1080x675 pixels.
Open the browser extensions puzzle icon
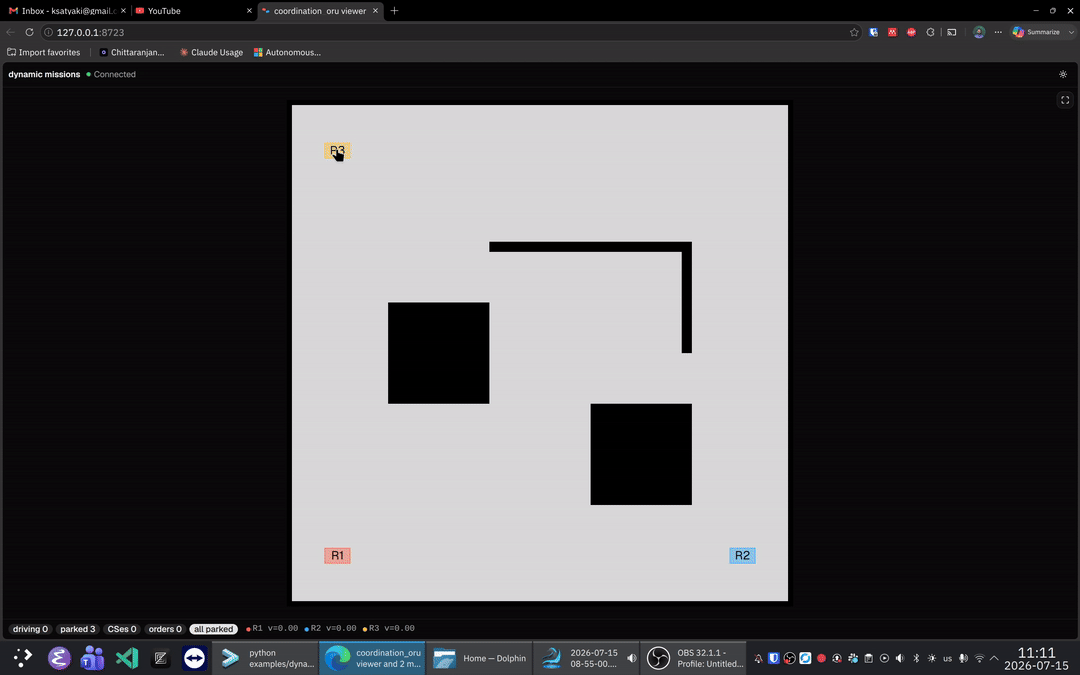[931, 32]
